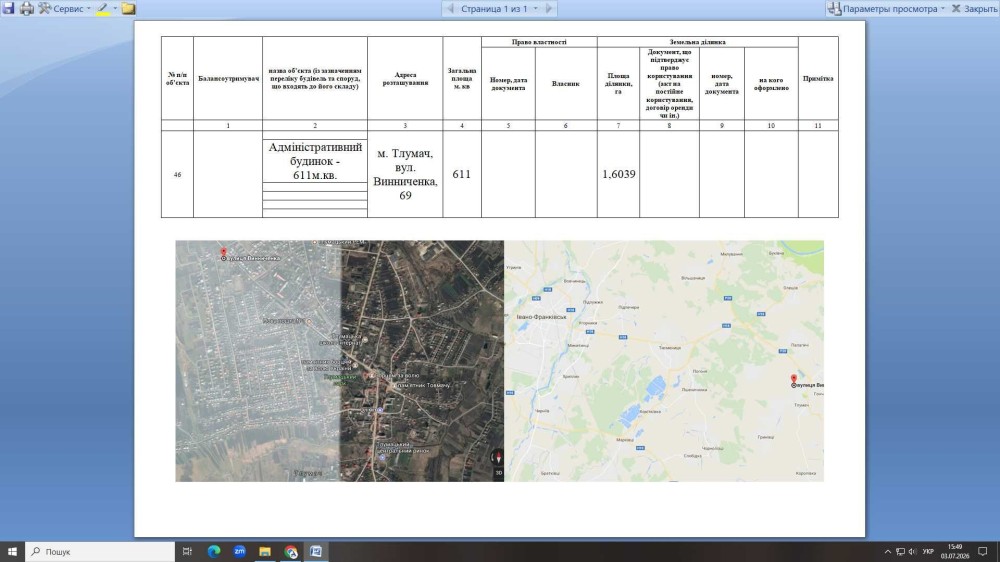This screenshot has height=562, width=1000.
Task: Click the address cell 'м. Тлумач, вул. Винниченка, 69'
Action: 405,174
